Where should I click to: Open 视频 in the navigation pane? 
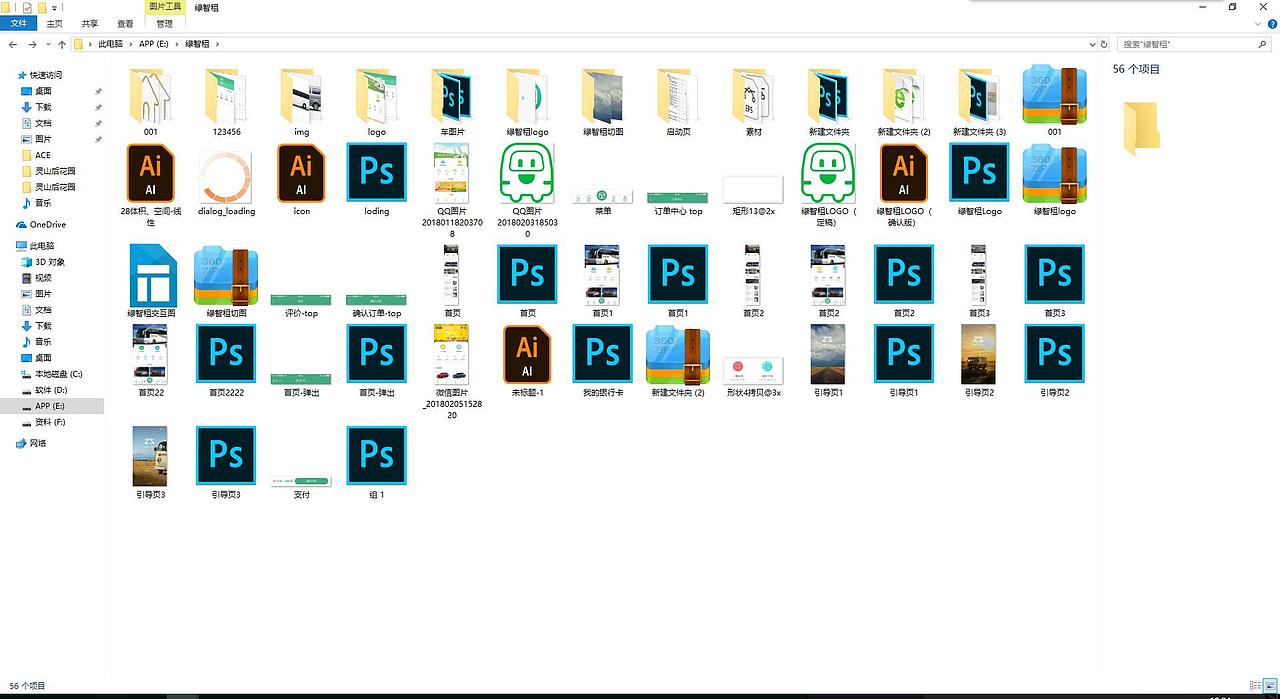coord(36,278)
